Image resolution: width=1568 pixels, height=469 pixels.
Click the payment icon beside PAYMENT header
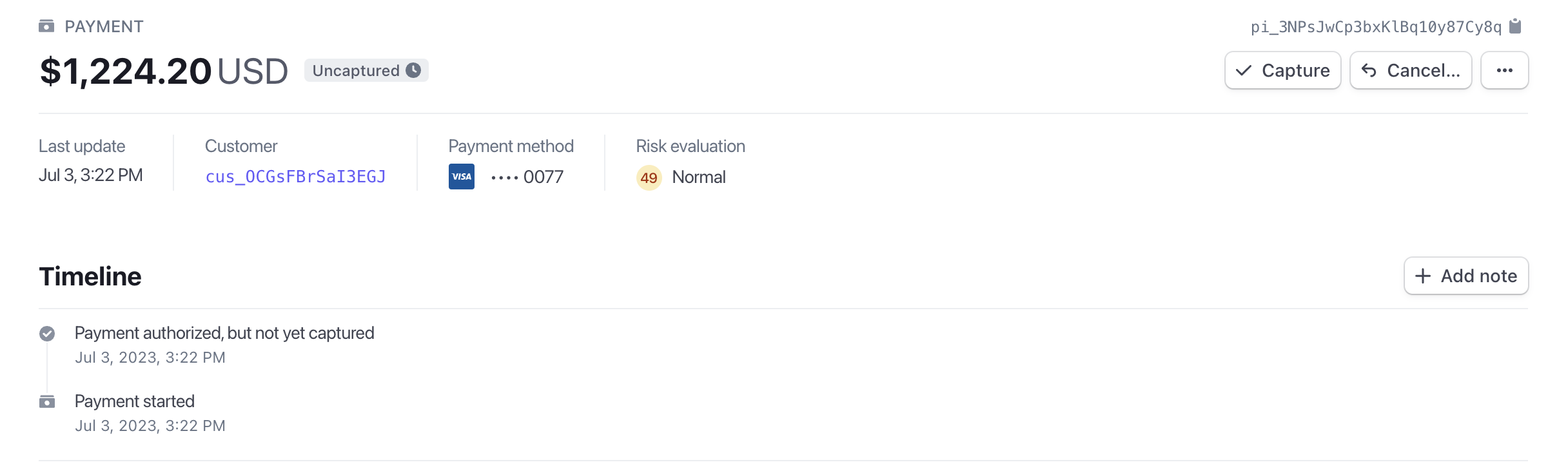(x=46, y=26)
